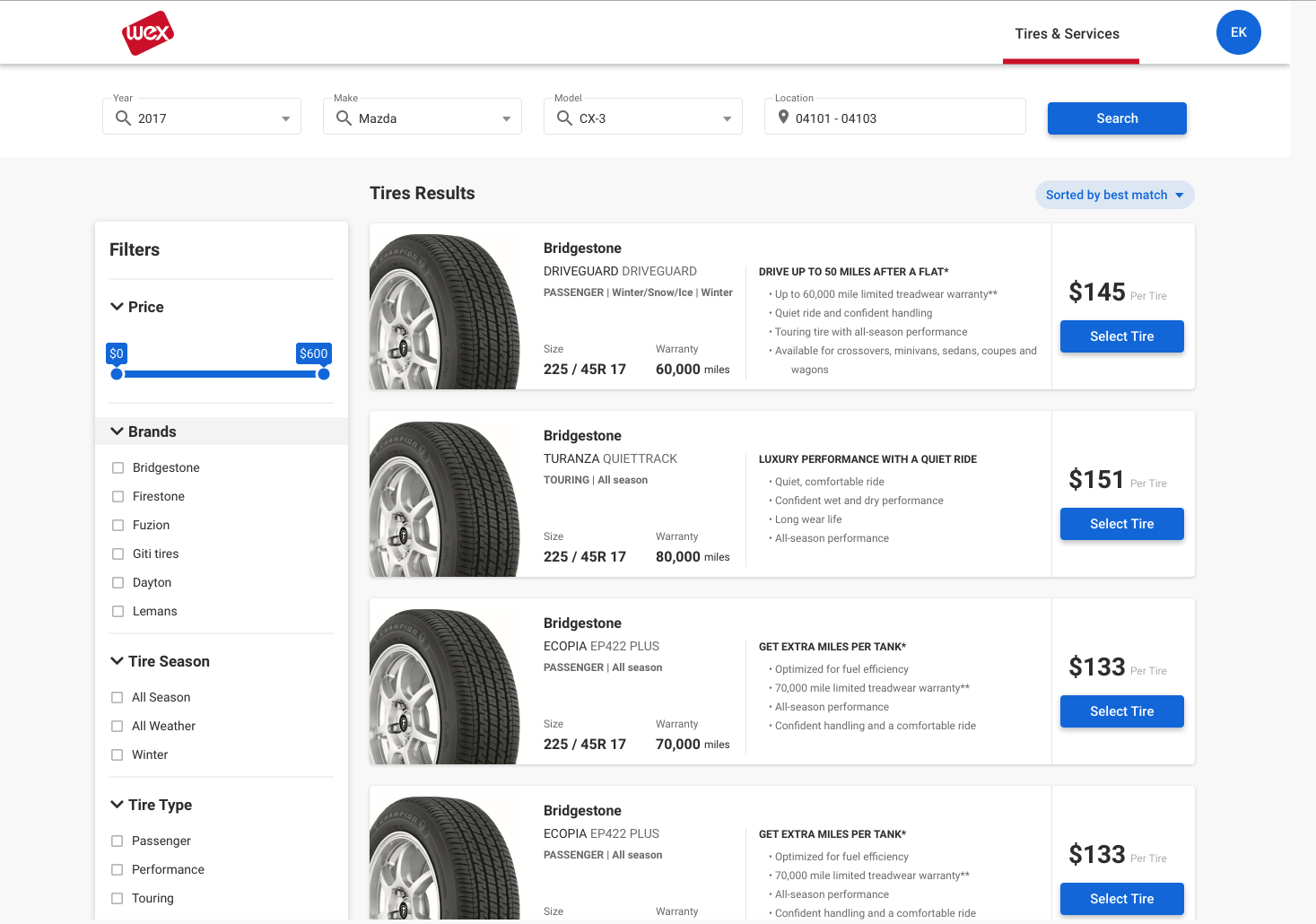Viewport: 1316px width, 924px height.
Task: Click the Make field search icon
Action: [344, 118]
